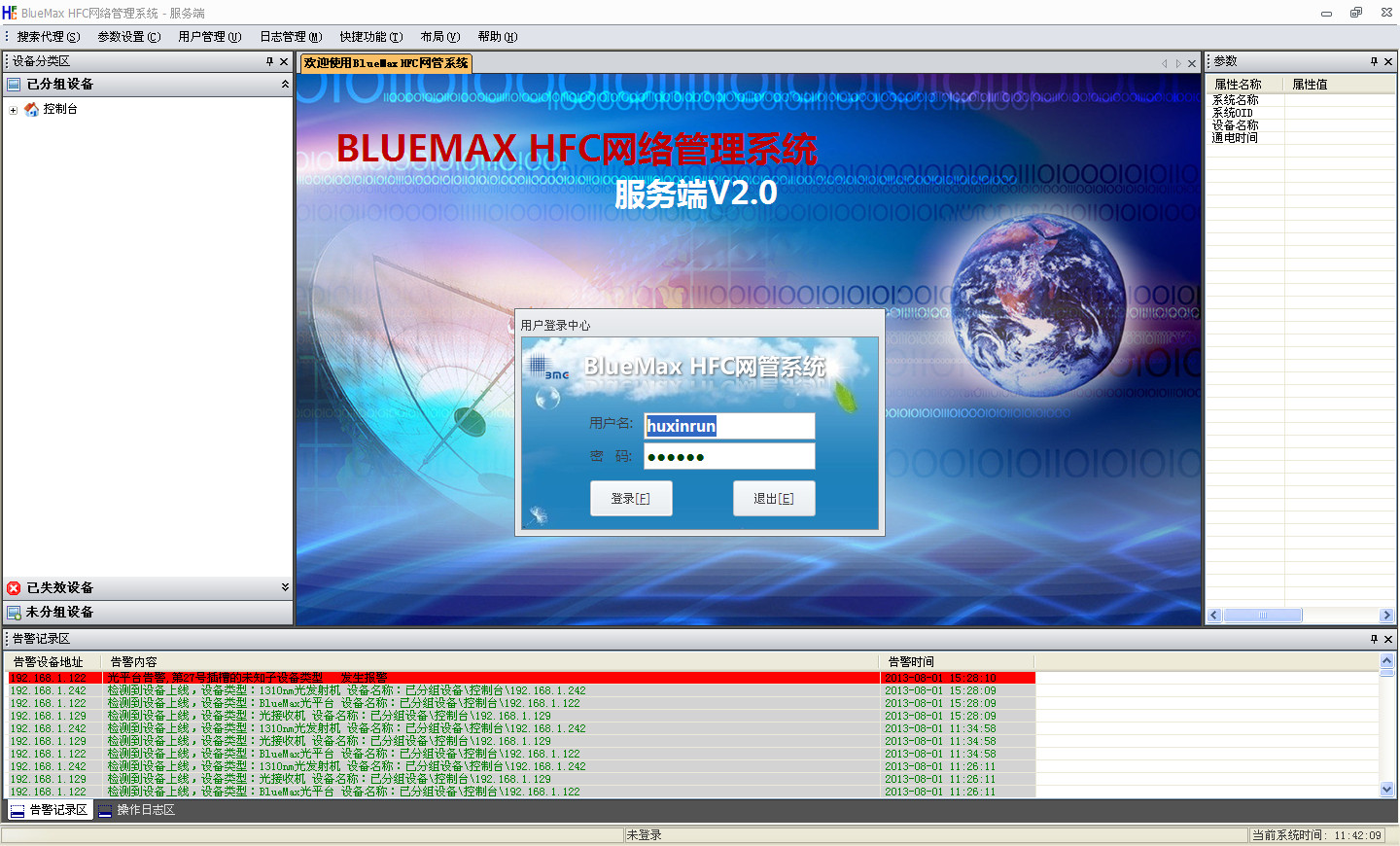This screenshot has height=846, width=1400.
Task: Restore the application window size
Action: tap(1356, 13)
